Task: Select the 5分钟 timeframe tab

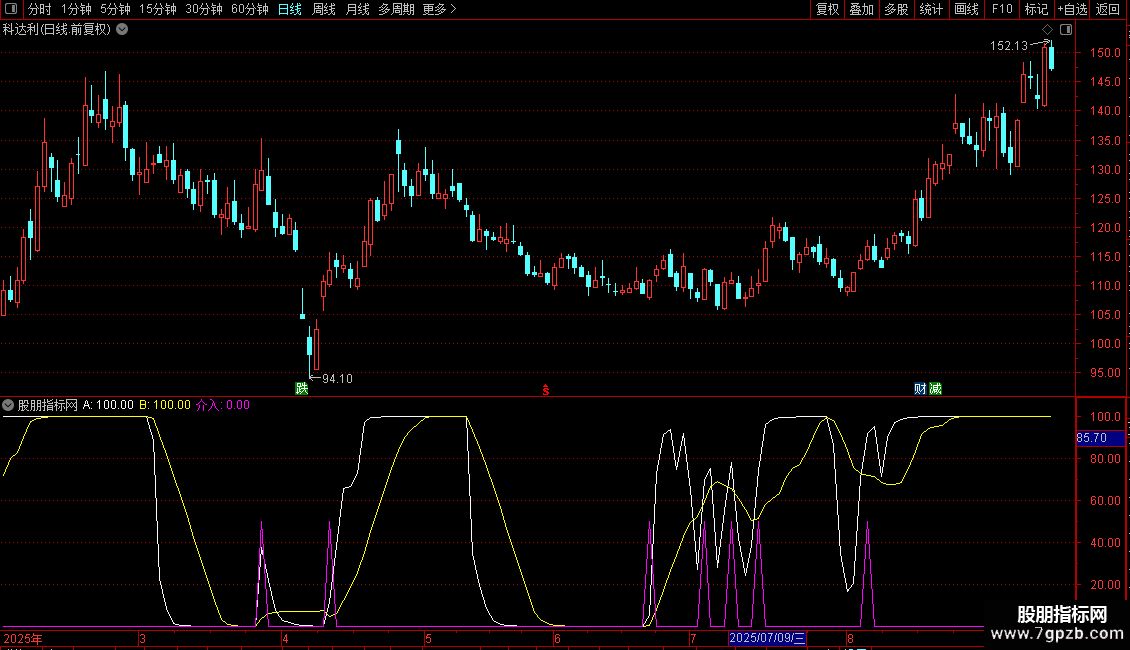Action: point(115,9)
